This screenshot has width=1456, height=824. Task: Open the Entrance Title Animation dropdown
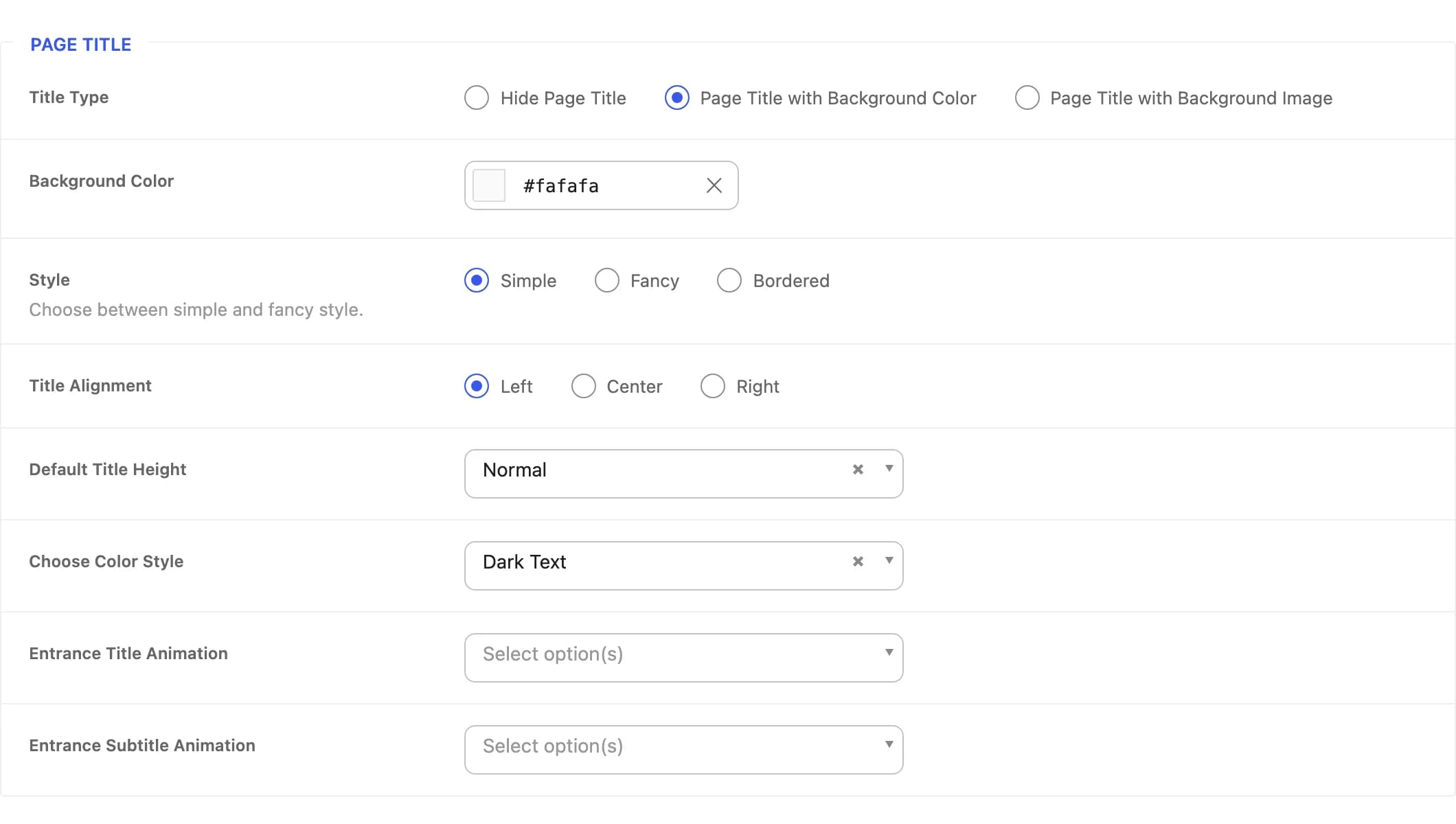coord(683,658)
